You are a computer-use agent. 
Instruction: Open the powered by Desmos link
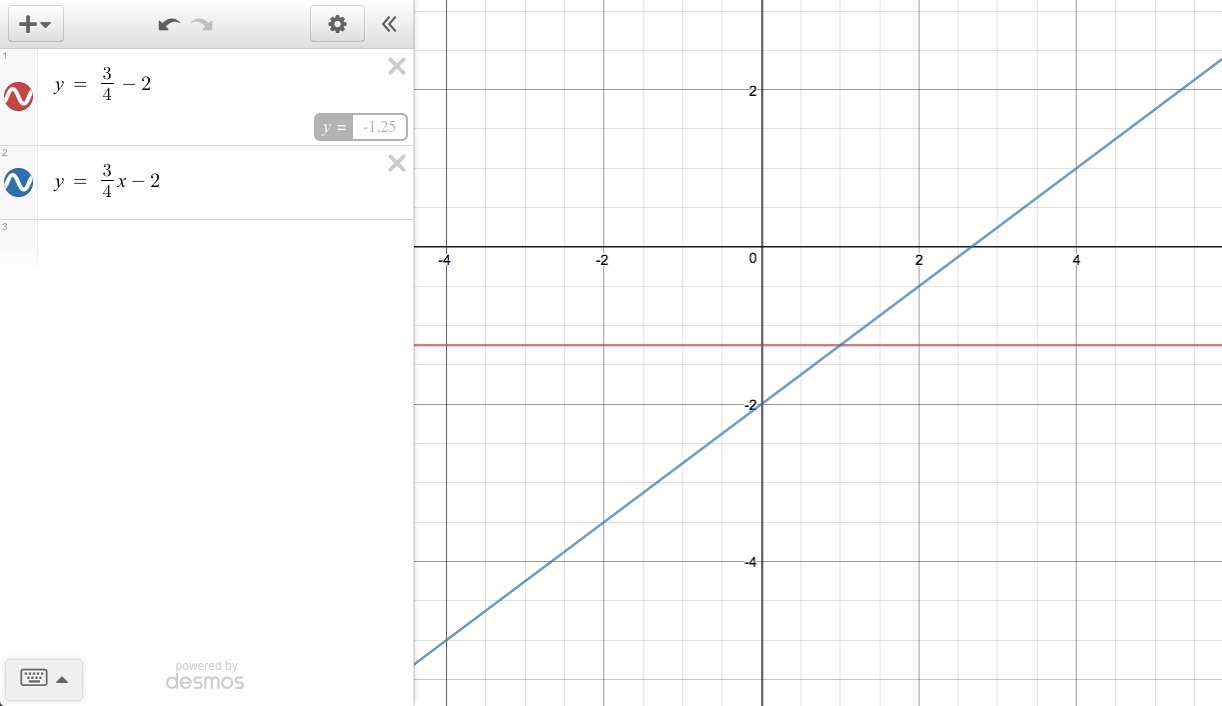pyautogui.click(x=205, y=676)
